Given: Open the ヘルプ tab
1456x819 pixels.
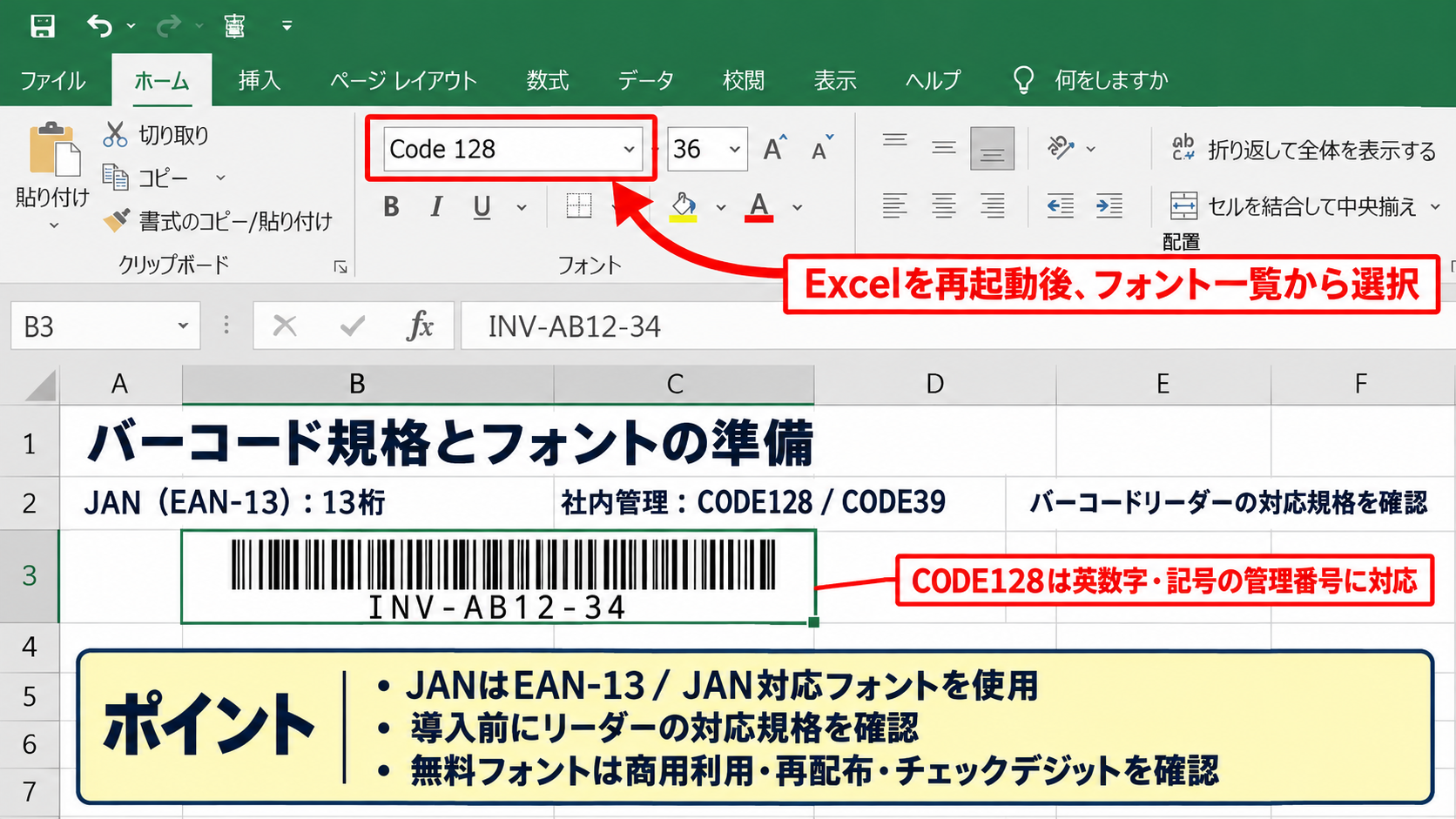Looking at the screenshot, I should point(933,81).
